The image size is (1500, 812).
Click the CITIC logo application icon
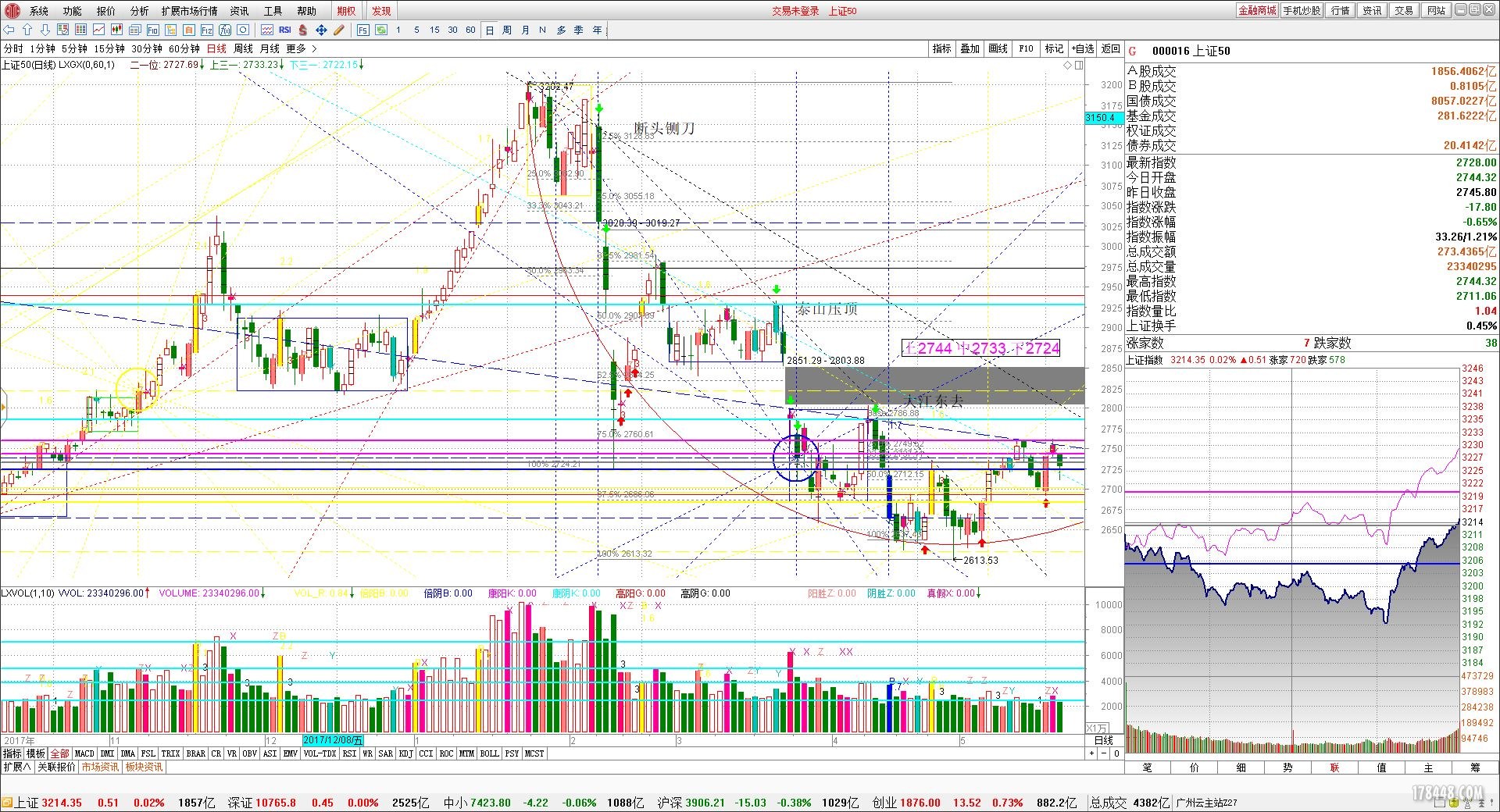point(11,10)
